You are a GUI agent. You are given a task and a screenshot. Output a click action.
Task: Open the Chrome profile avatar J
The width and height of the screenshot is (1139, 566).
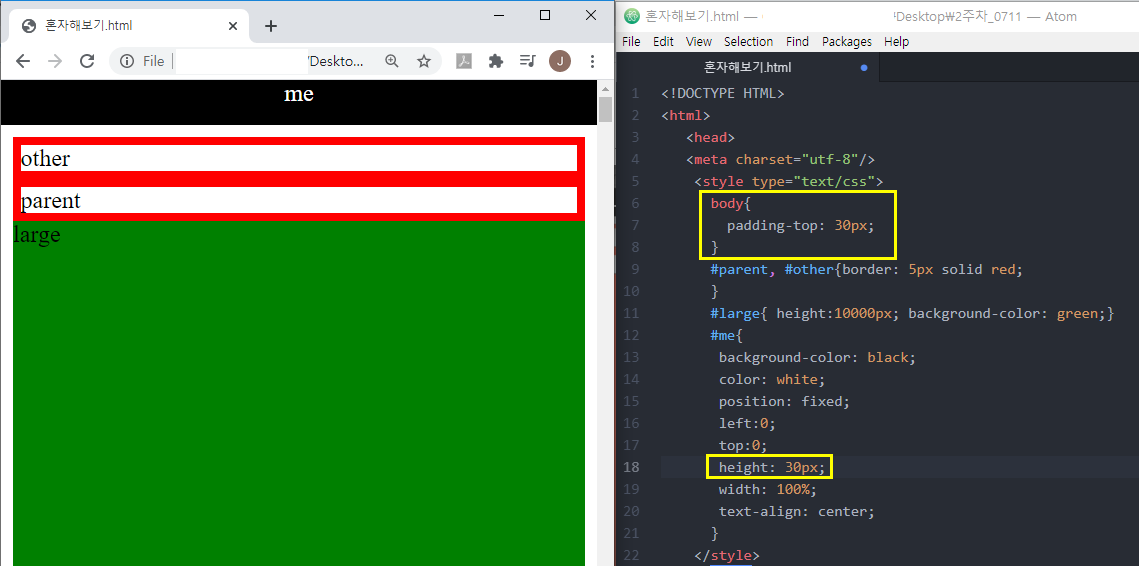pos(559,61)
